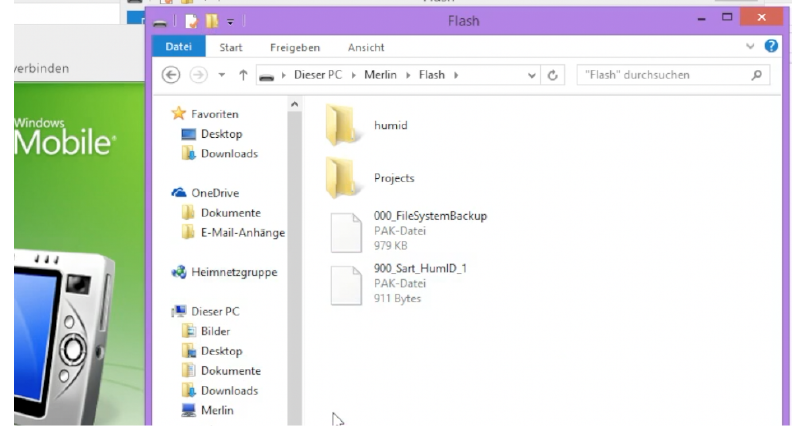Screen dimensions: 800x448
Task: Click the search magnifier icon
Action: [756, 75]
